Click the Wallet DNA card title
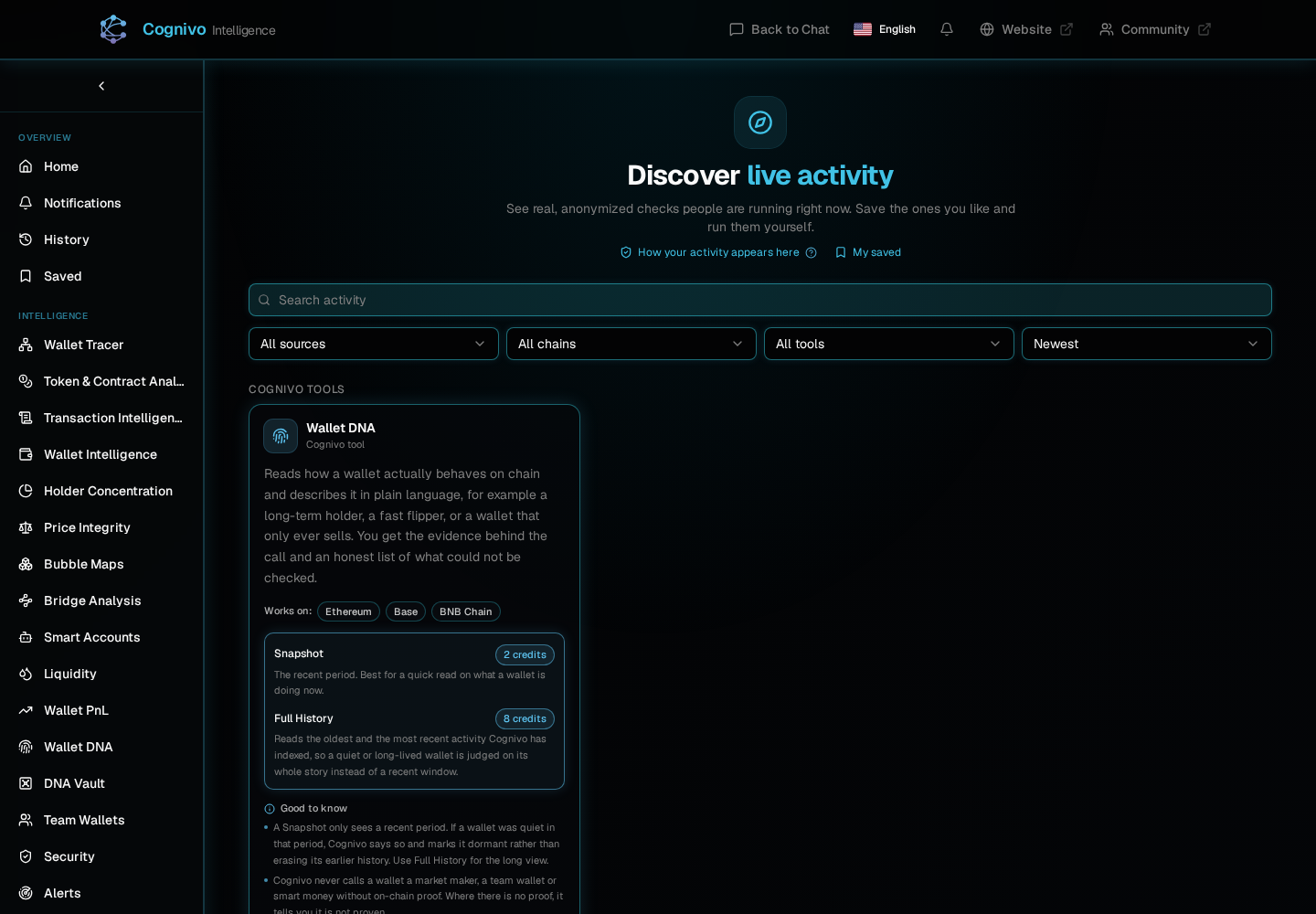The height and width of the screenshot is (914, 1316). pos(341,428)
